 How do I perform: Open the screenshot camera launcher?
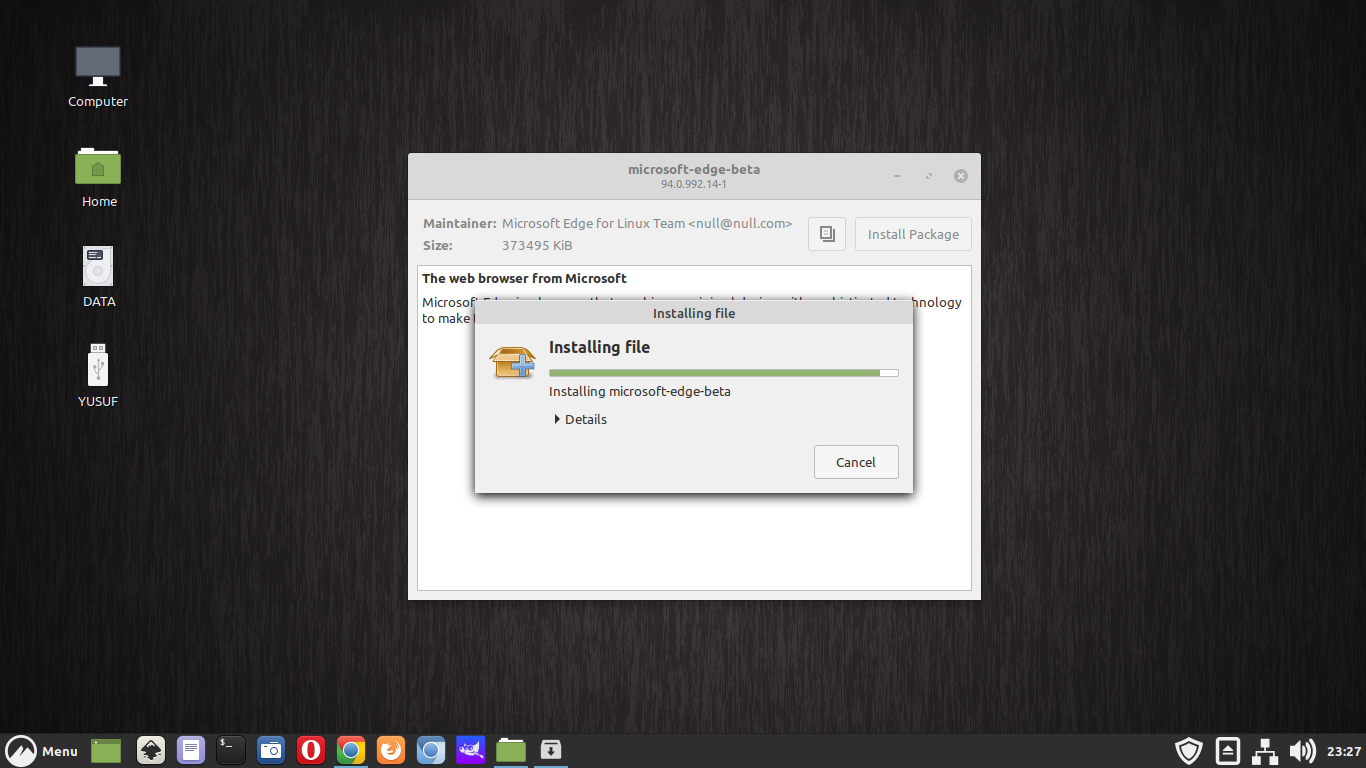271,750
